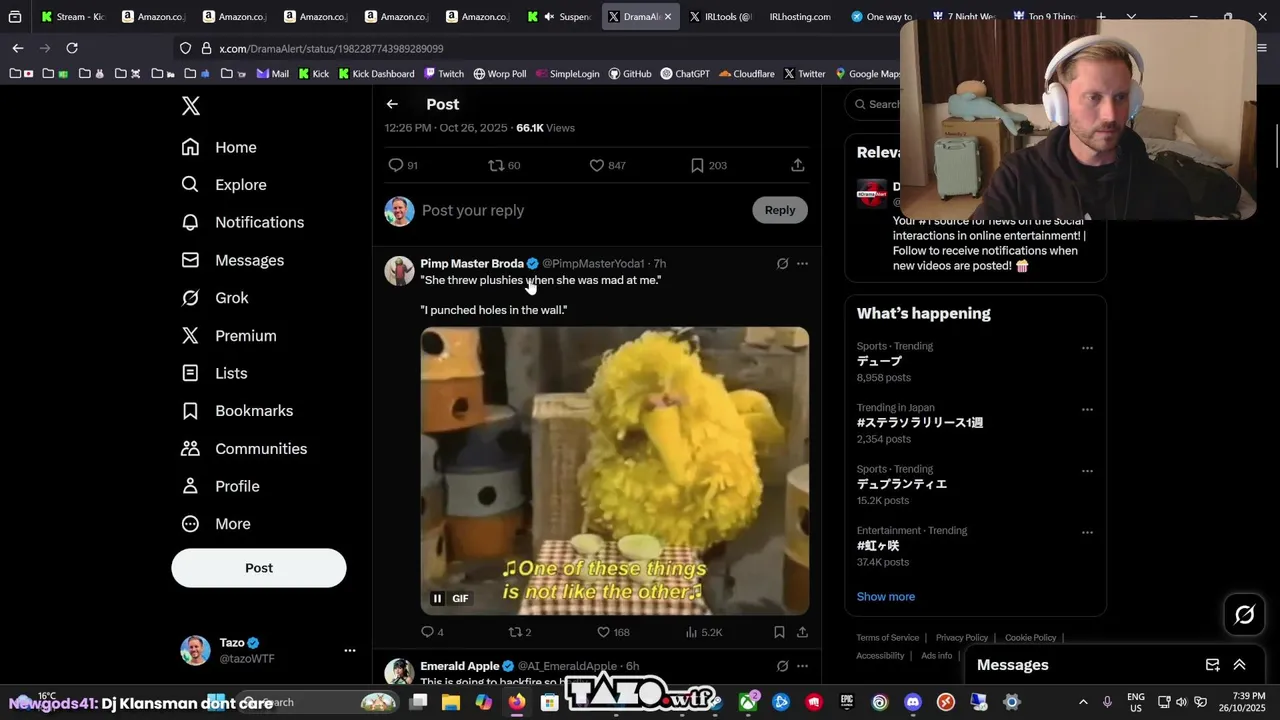Share the main post

(x=798, y=165)
